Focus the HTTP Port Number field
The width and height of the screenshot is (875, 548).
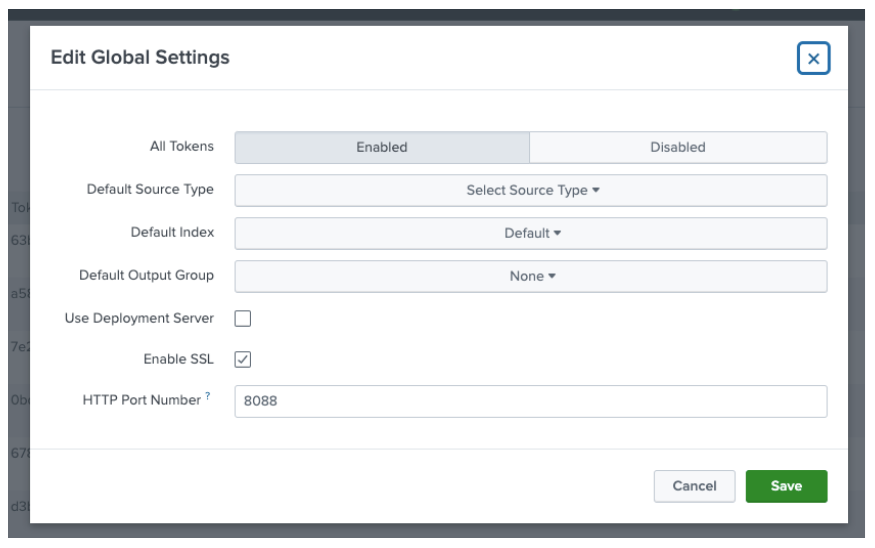click(x=530, y=401)
